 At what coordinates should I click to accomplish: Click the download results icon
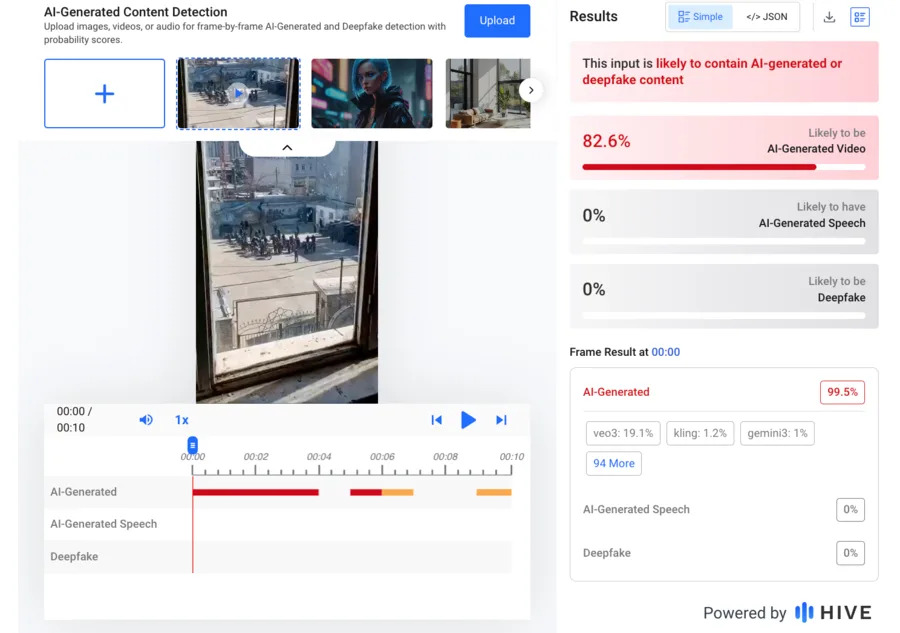[828, 17]
